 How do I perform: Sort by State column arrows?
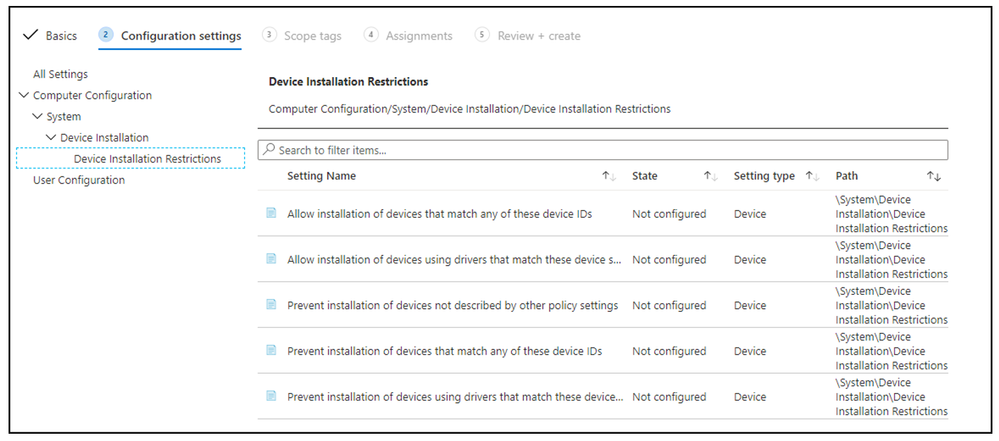(x=711, y=176)
